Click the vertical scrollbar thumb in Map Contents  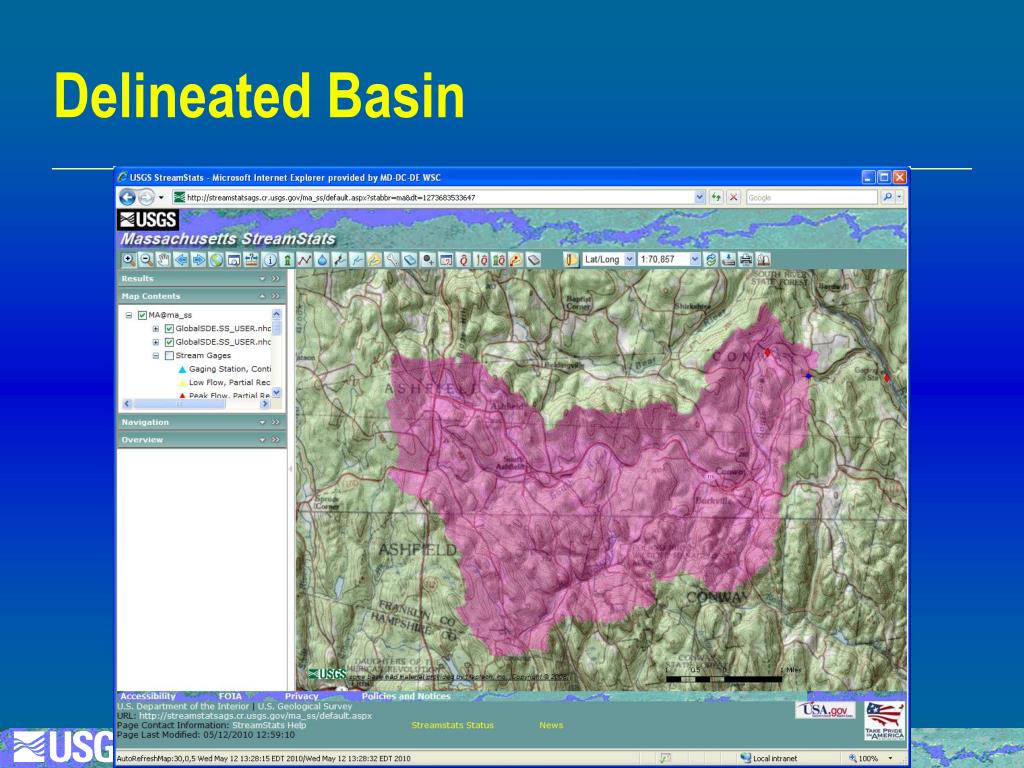click(x=276, y=327)
